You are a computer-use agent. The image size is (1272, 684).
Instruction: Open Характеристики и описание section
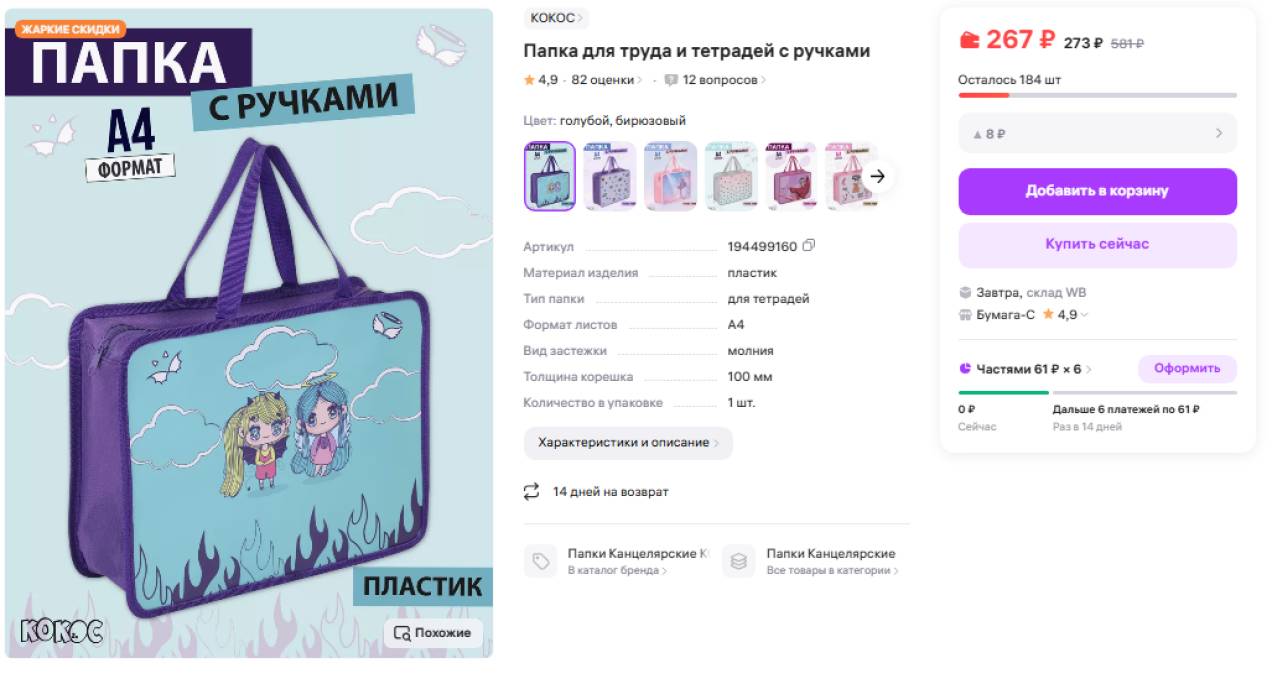[628, 443]
